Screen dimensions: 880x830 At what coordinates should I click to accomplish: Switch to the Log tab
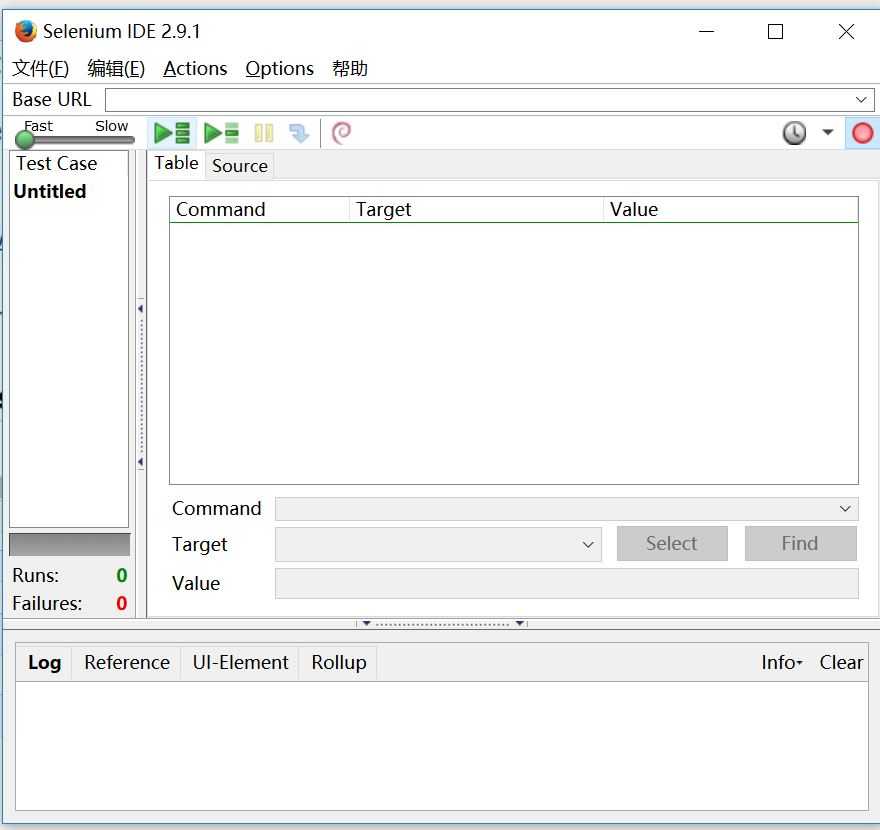coord(44,663)
